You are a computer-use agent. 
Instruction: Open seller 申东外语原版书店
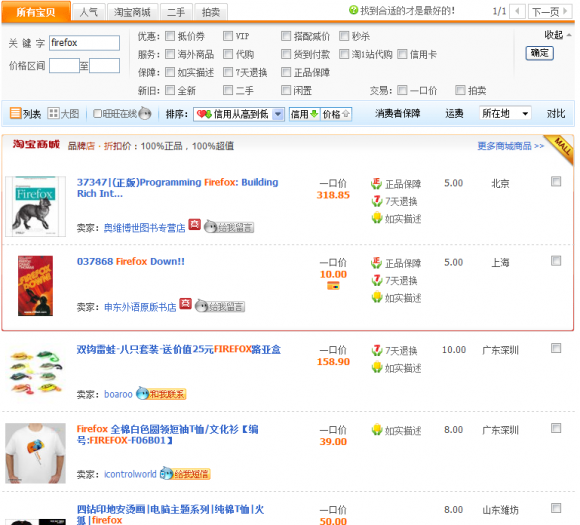[140, 307]
